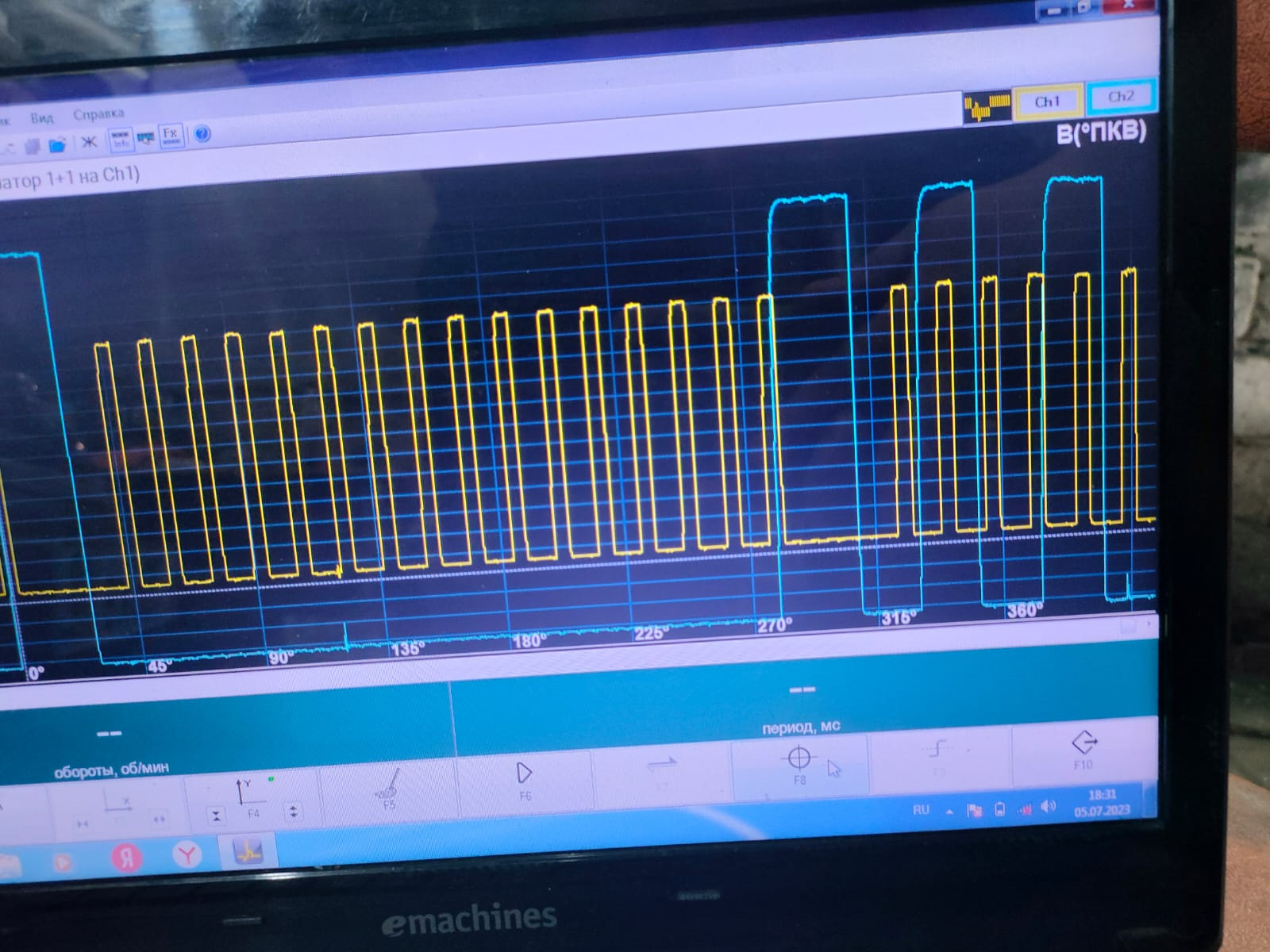1270x952 pixels.
Task: Click the blue open-folder icon
Action: click(57, 145)
